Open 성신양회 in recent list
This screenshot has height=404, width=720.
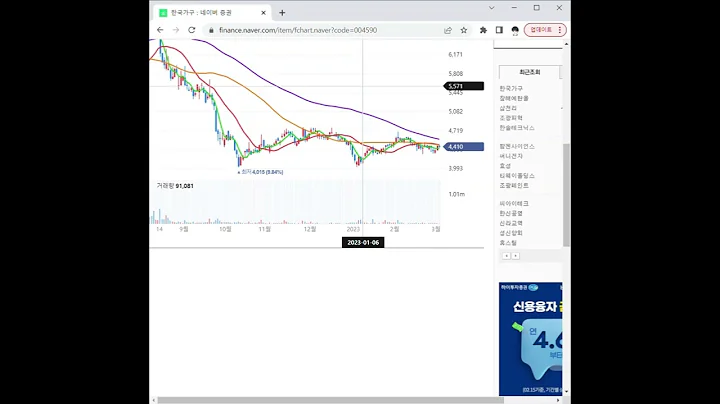511,233
